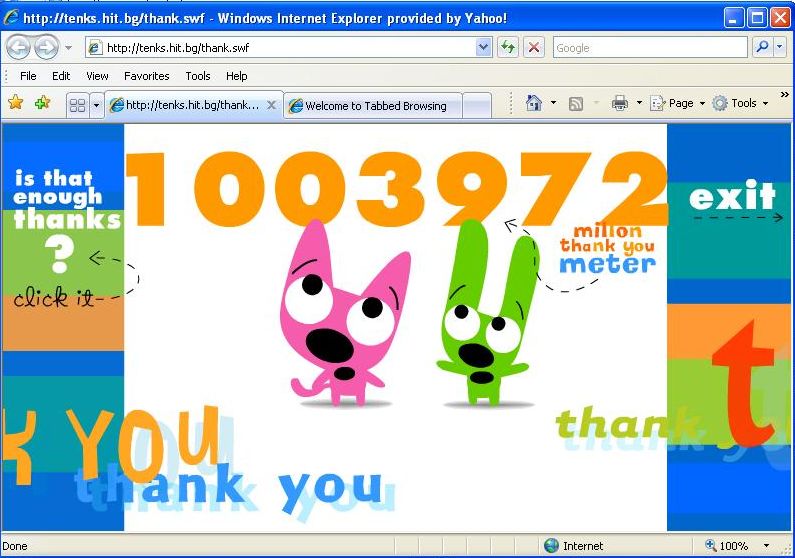Open the Tools gear command bar menu

tap(740, 103)
